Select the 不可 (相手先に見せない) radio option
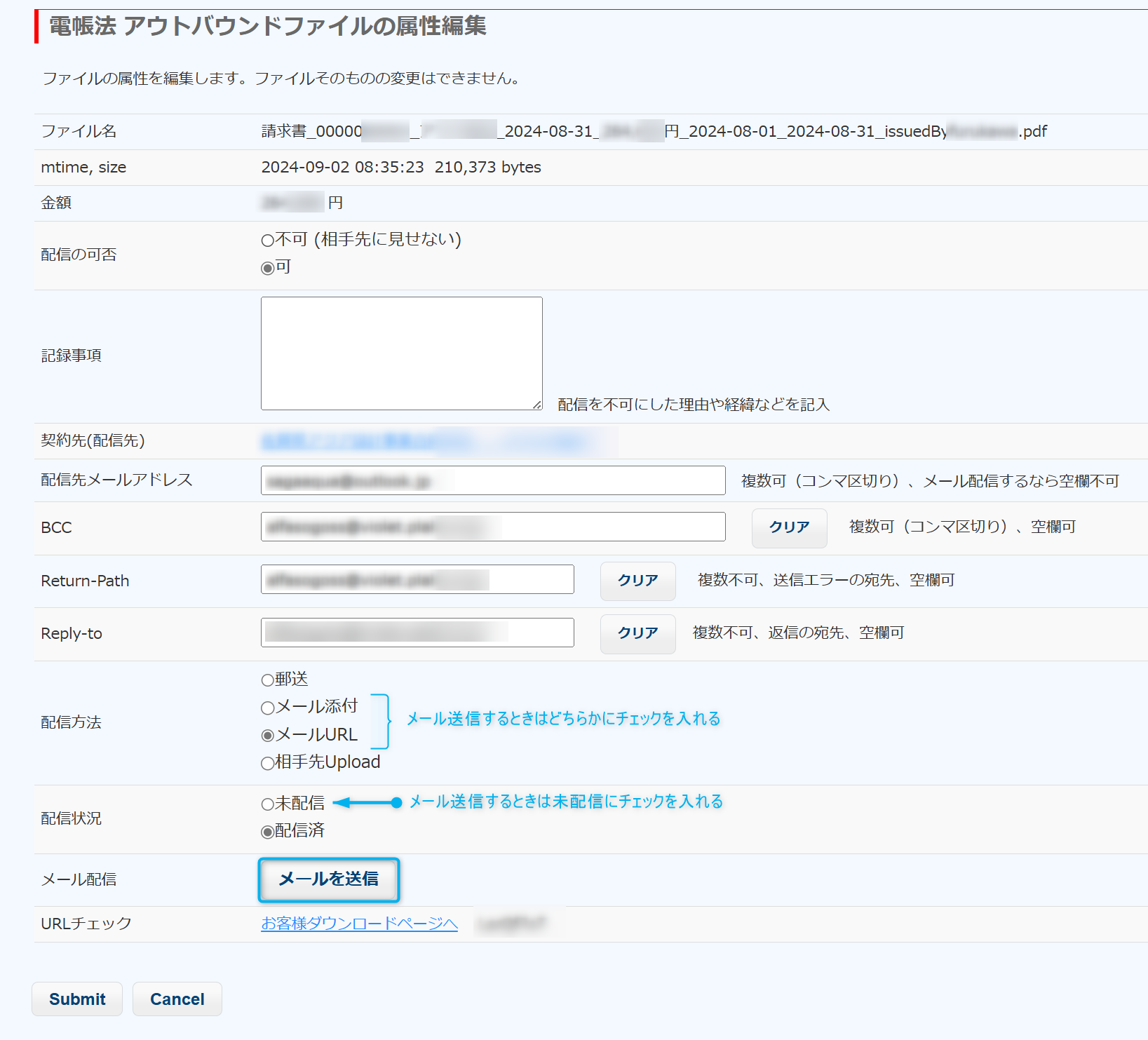Image resolution: width=1148 pixels, height=1040 pixels. pyautogui.click(x=267, y=241)
